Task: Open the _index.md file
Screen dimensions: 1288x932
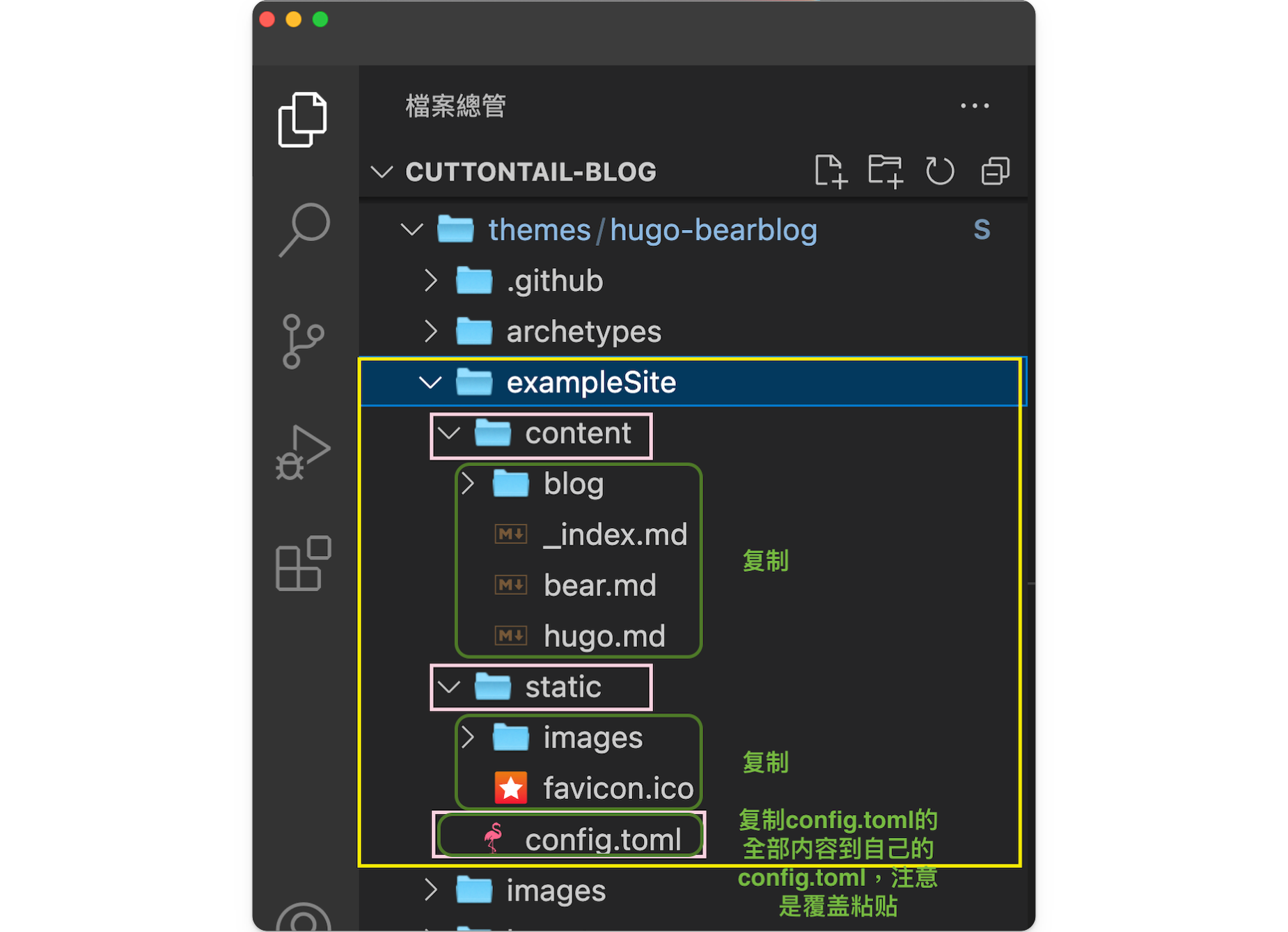Action: pos(615,535)
